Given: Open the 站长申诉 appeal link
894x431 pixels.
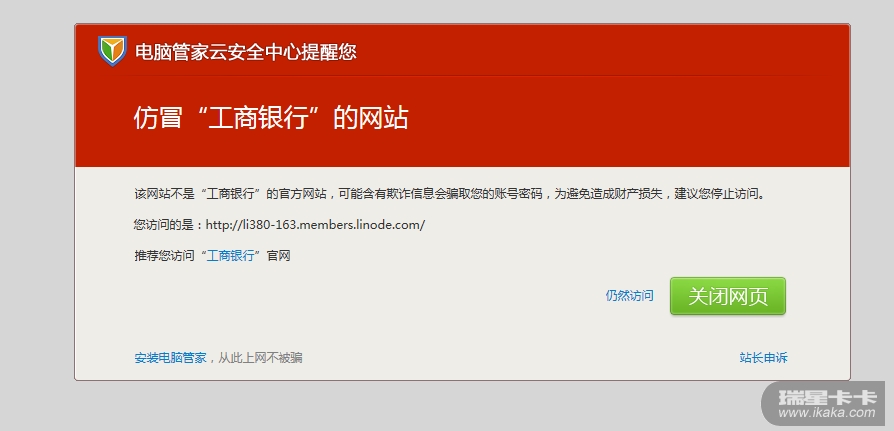Looking at the screenshot, I should tap(763, 358).
